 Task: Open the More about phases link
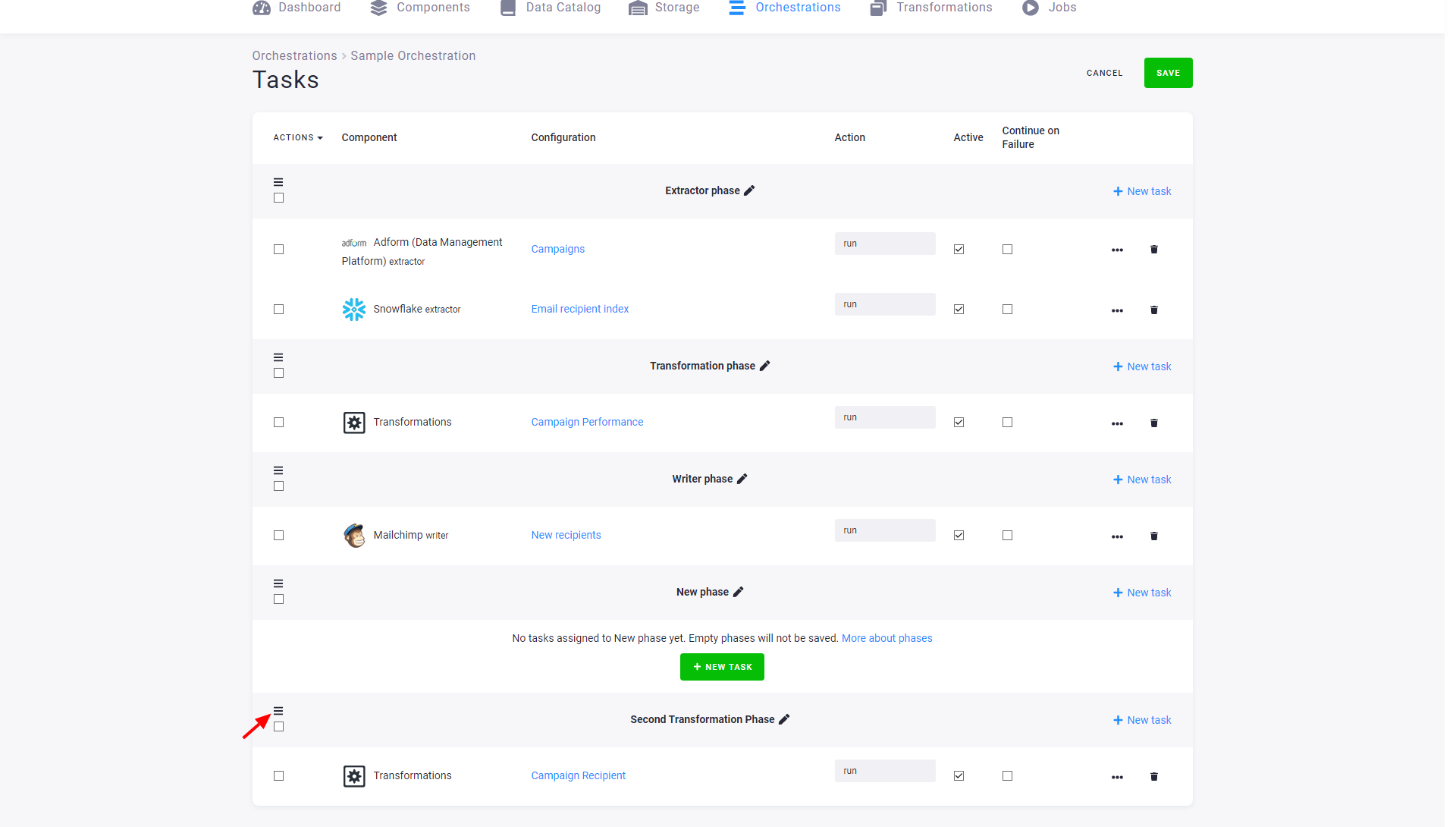click(886, 638)
